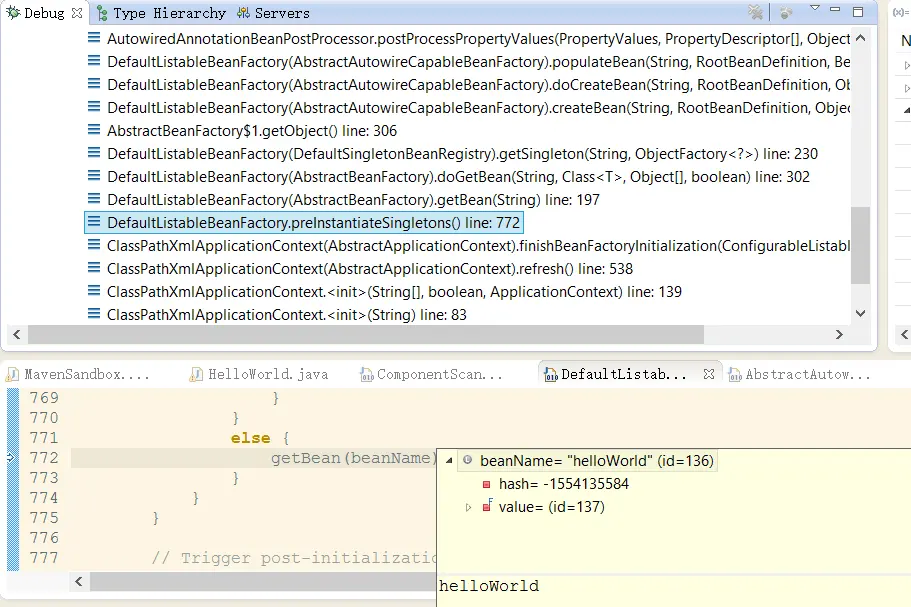The image size is (911, 607).
Task: Click the Debug stack scroll up arrow
Action: [x=860, y=38]
